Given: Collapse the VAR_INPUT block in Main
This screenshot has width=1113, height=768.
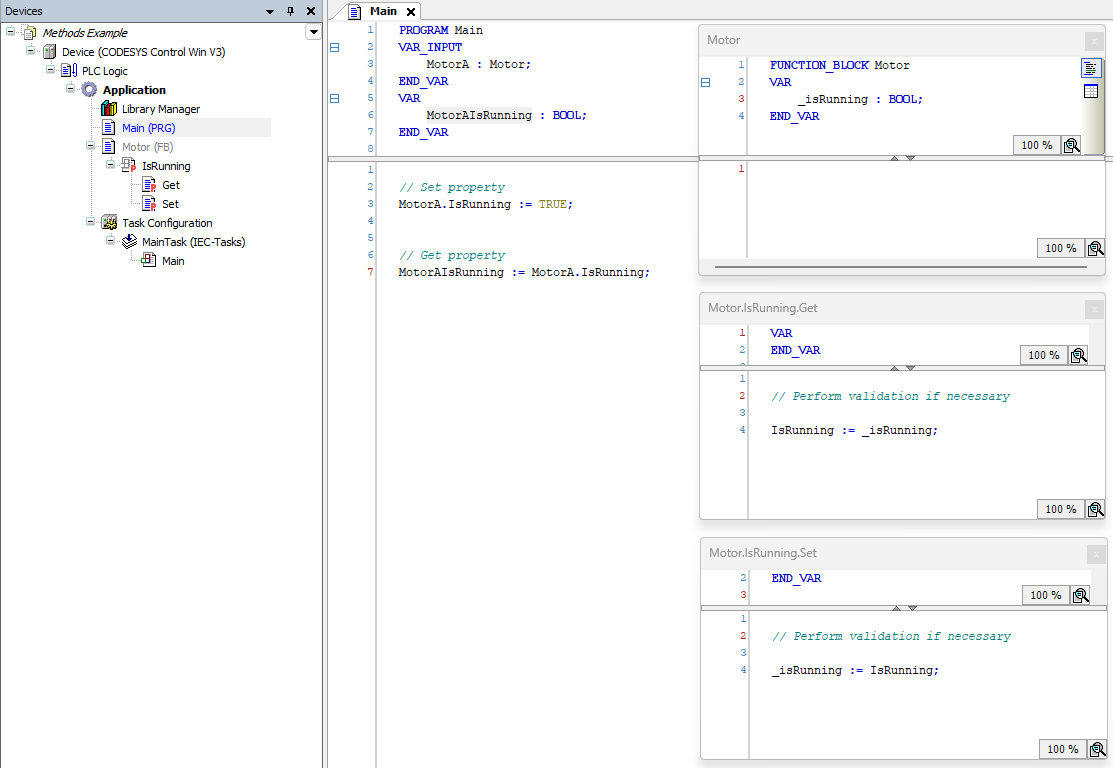Looking at the screenshot, I should pos(334,48).
